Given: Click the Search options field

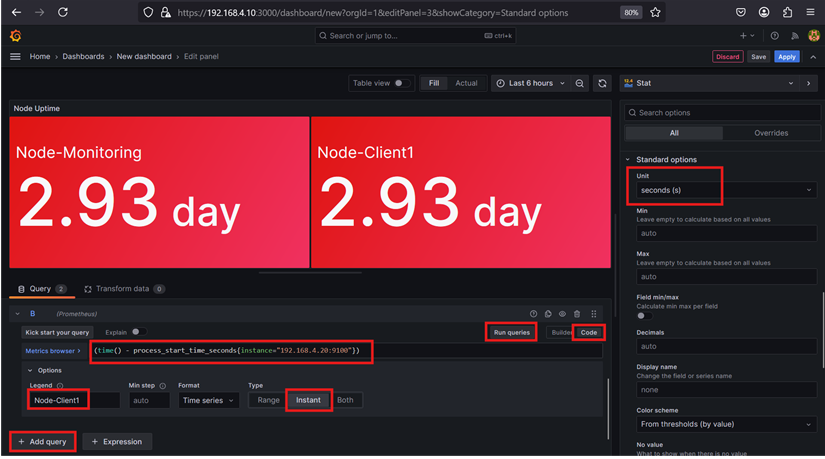Looking at the screenshot, I should 722,113.
